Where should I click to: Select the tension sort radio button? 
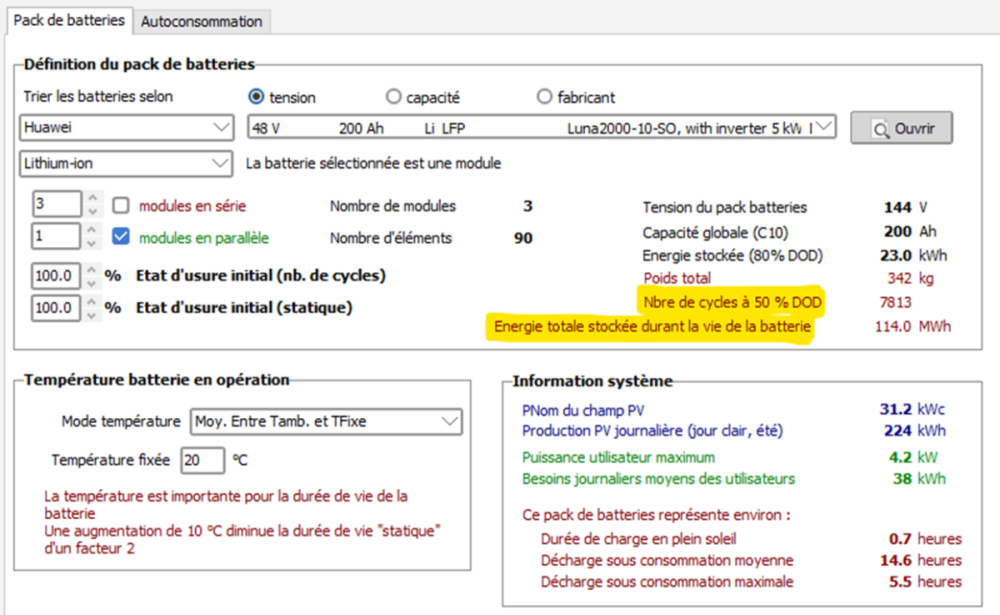click(x=256, y=97)
